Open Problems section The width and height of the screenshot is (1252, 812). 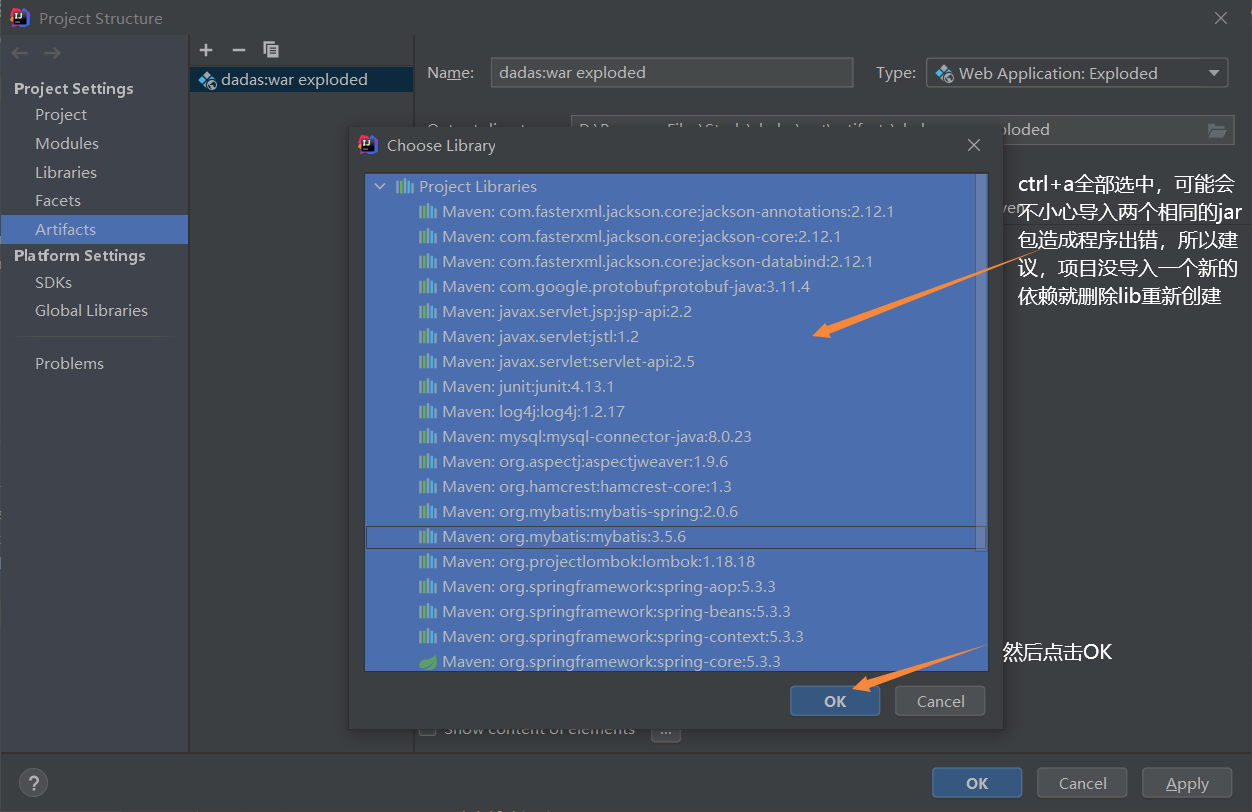click(69, 364)
